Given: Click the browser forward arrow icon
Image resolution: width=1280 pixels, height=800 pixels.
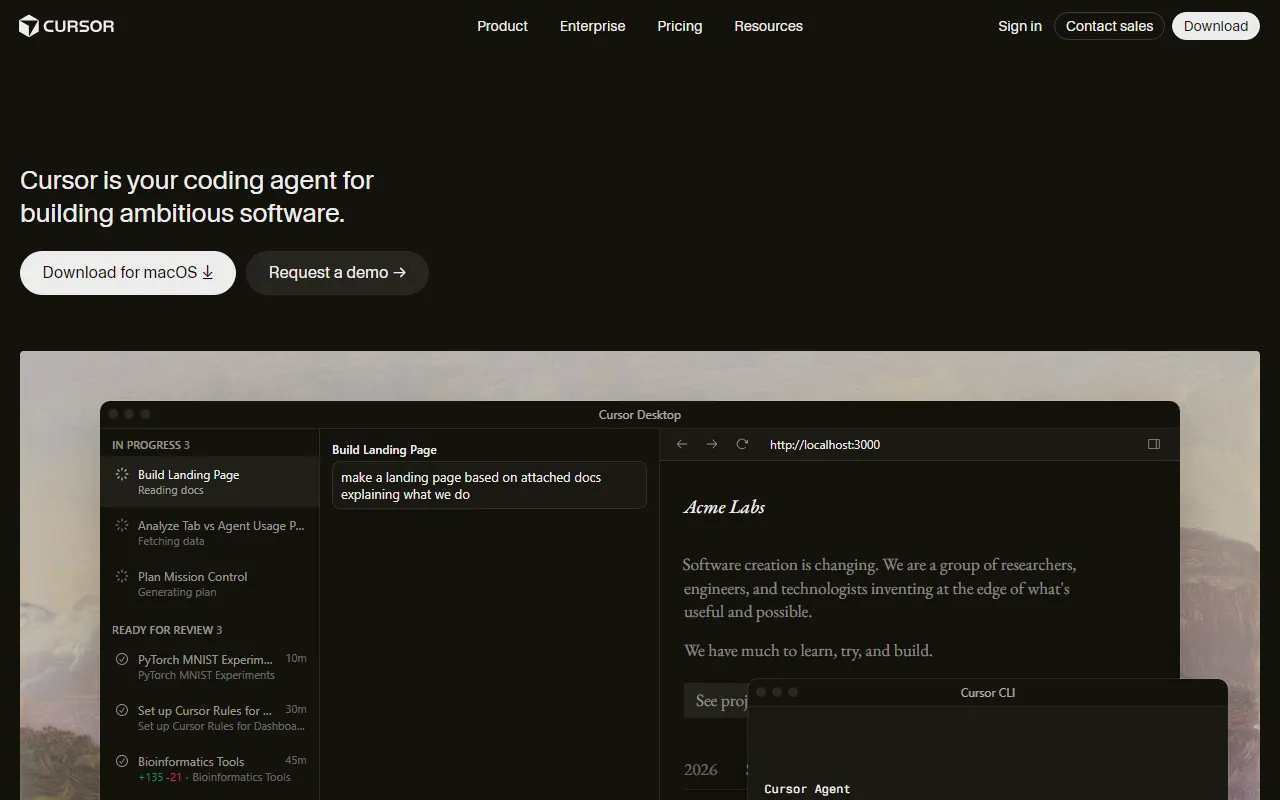Looking at the screenshot, I should [712, 444].
